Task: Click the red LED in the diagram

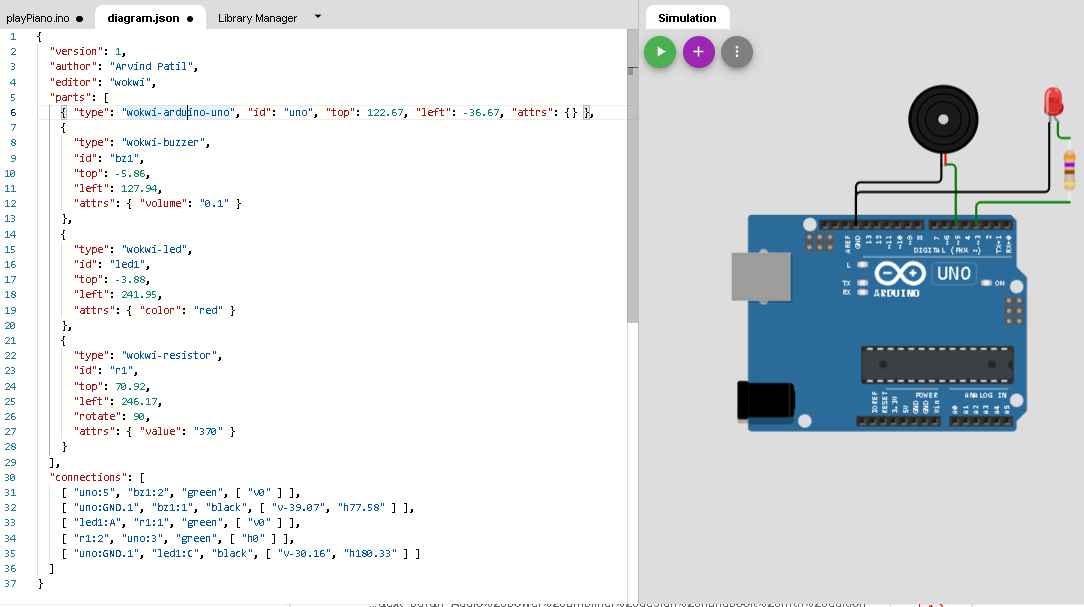Action: click(1053, 102)
